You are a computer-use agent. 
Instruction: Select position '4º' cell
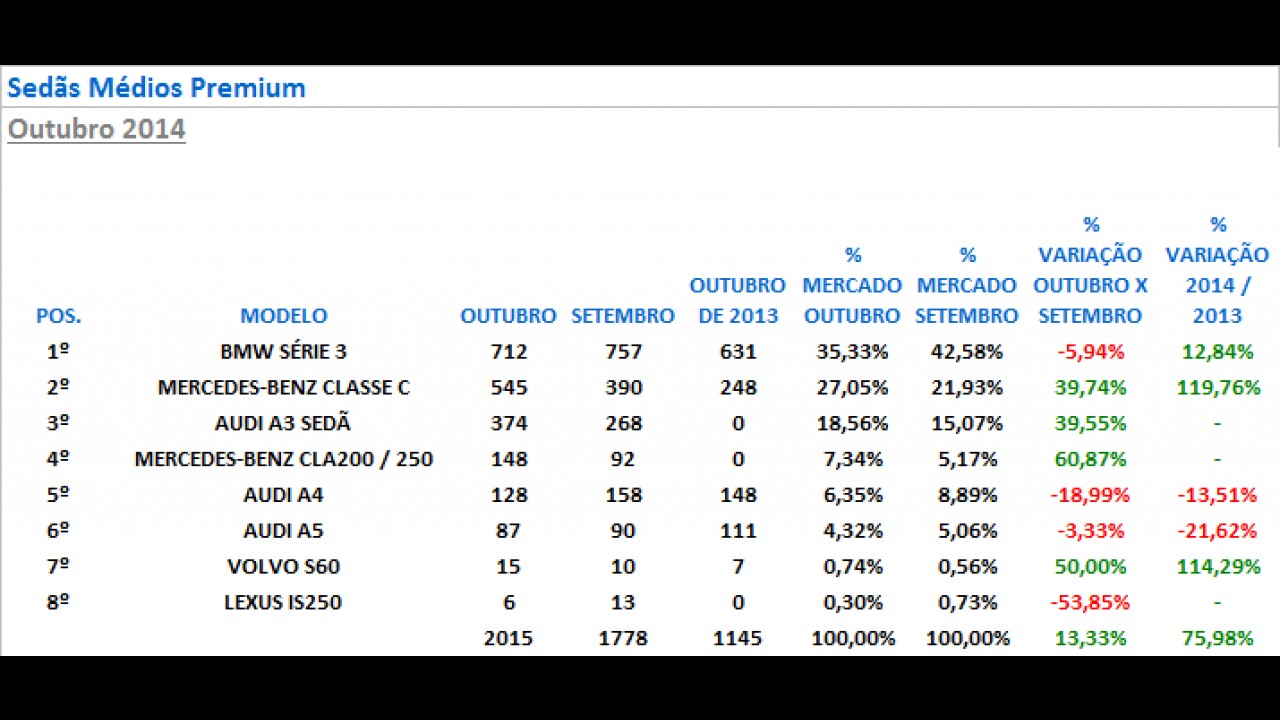click(x=59, y=460)
